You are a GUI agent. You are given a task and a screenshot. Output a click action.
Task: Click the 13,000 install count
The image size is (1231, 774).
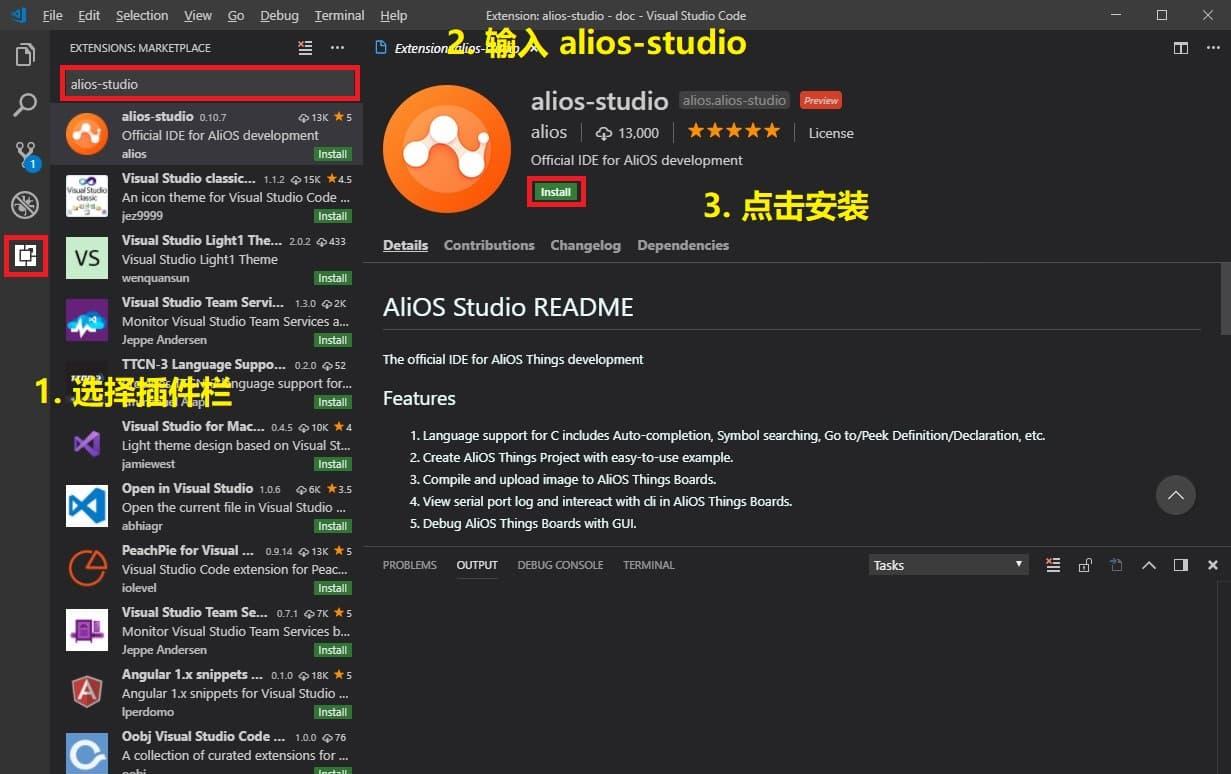627,132
